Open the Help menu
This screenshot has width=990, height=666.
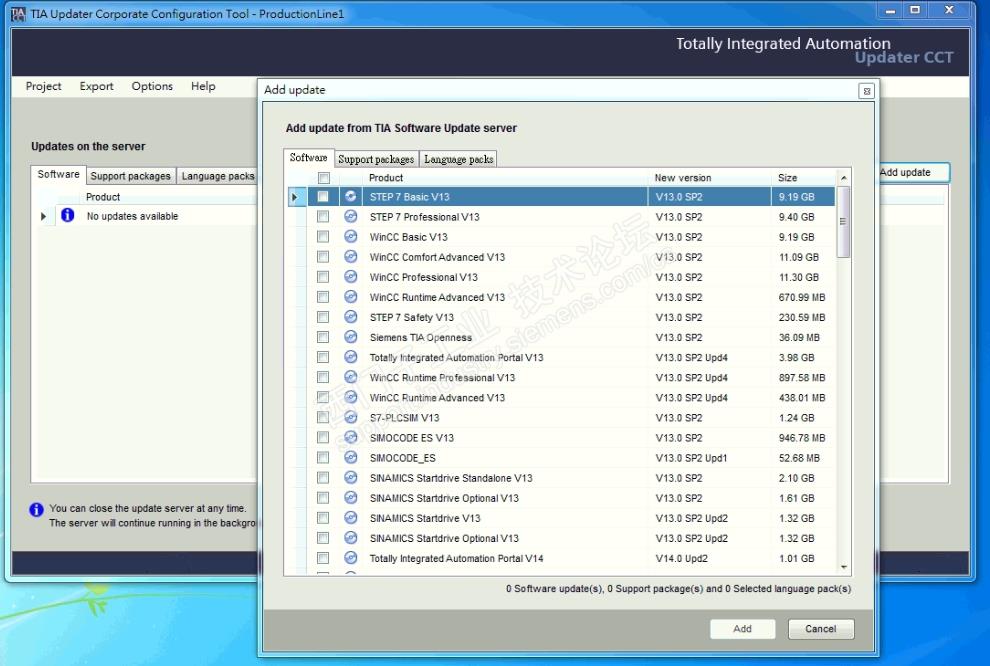point(203,86)
